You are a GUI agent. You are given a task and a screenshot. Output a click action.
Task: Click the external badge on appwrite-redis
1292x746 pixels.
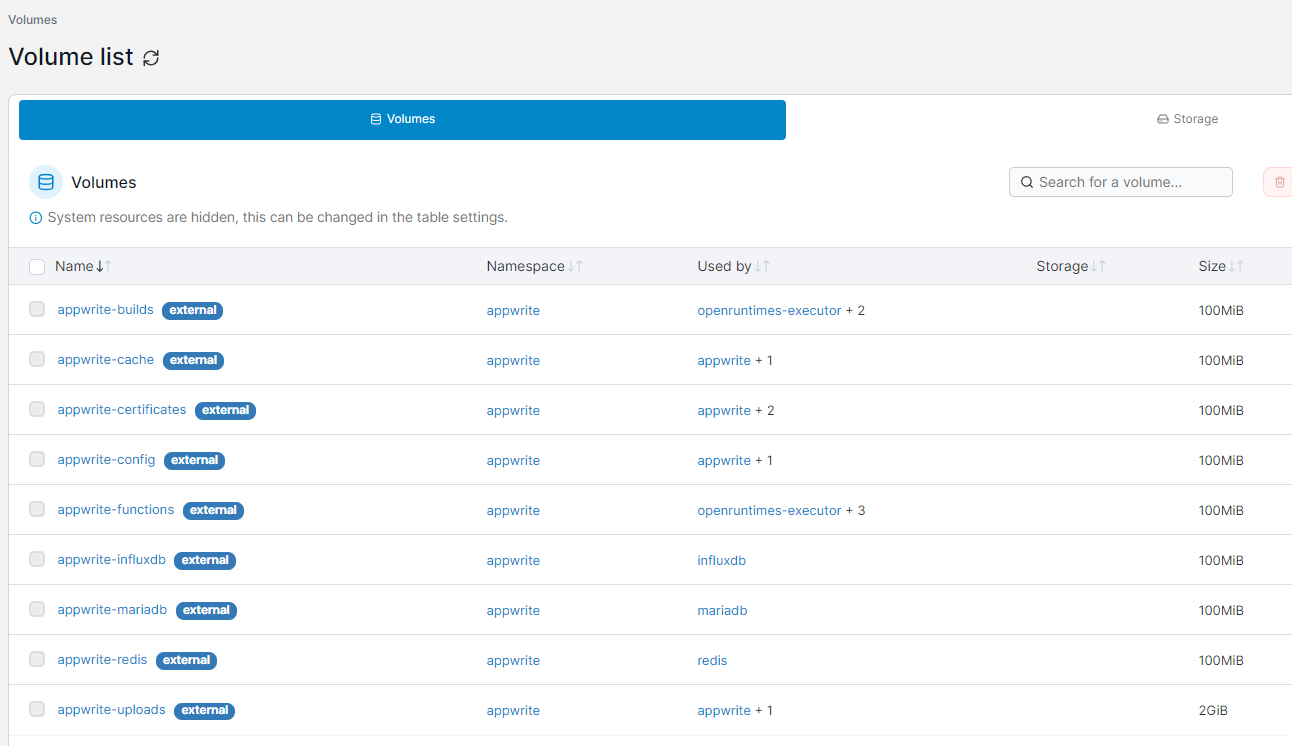pos(186,660)
